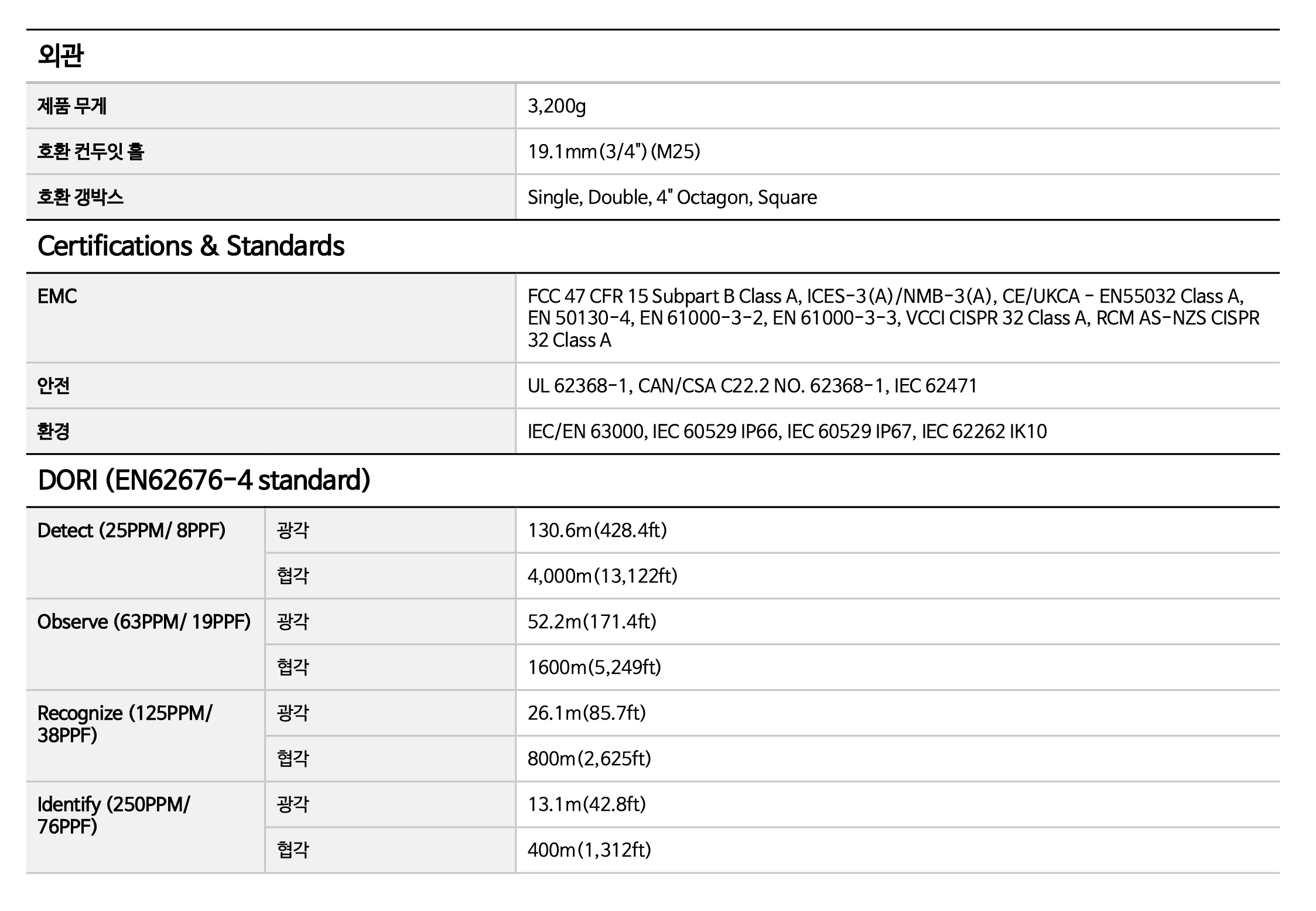
Task: Click the UL 62368-1 safety standards text
Action: (x=752, y=386)
